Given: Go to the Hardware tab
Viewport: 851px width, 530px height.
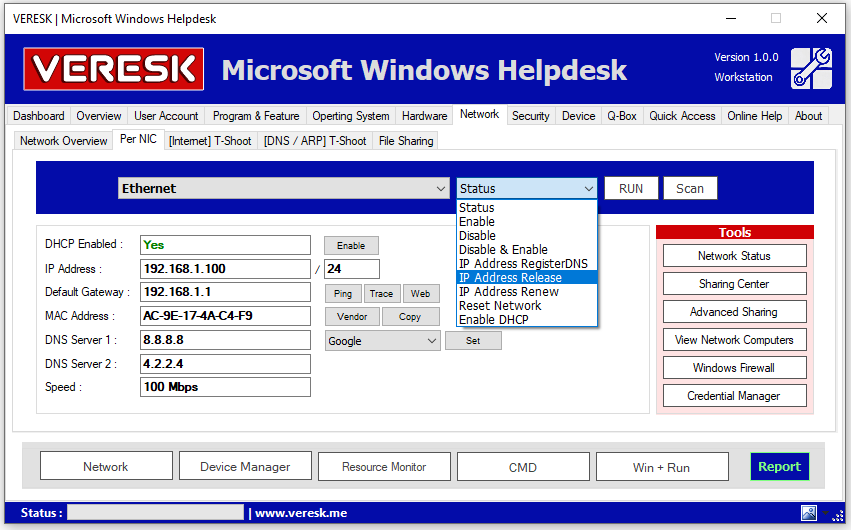Looking at the screenshot, I should [424, 116].
